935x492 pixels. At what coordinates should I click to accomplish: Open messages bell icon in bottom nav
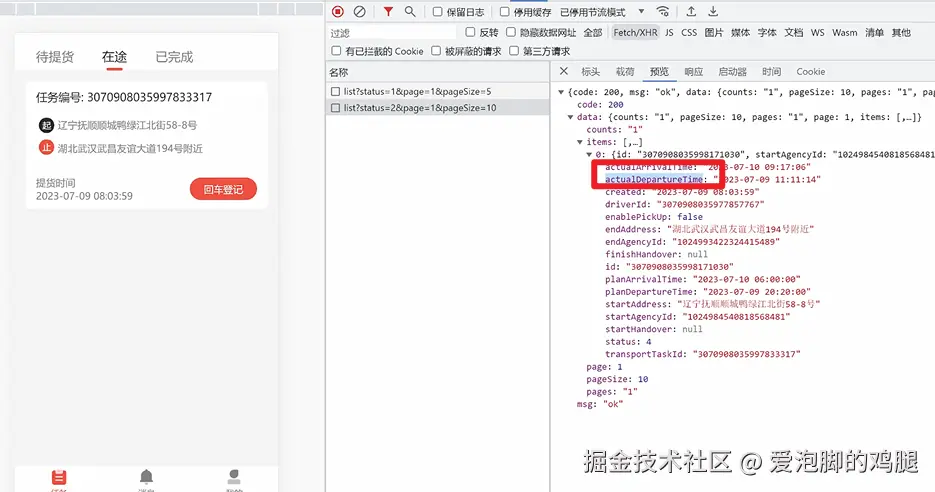146,478
